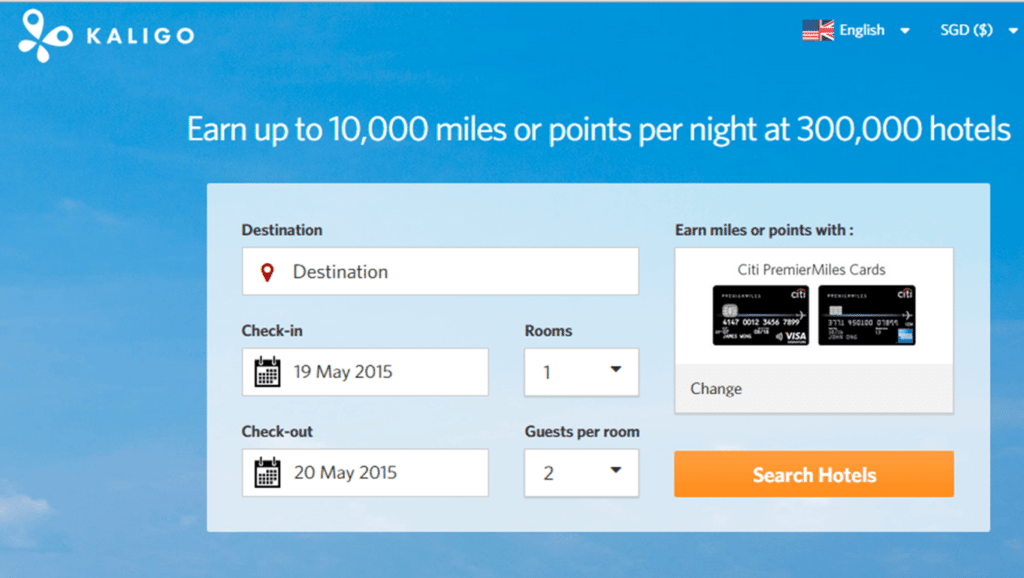The width and height of the screenshot is (1024, 578).
Task: Click the SGD ($) currency label
Action: [966, 30]
